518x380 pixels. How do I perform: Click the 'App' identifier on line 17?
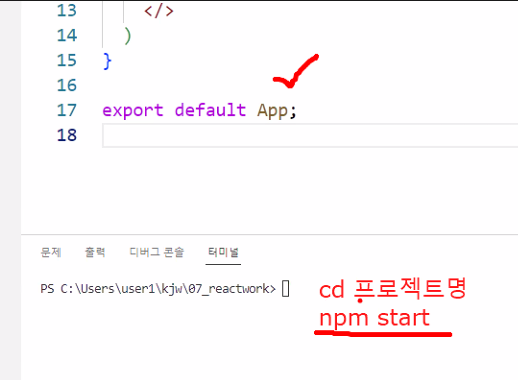click(272, 111)
